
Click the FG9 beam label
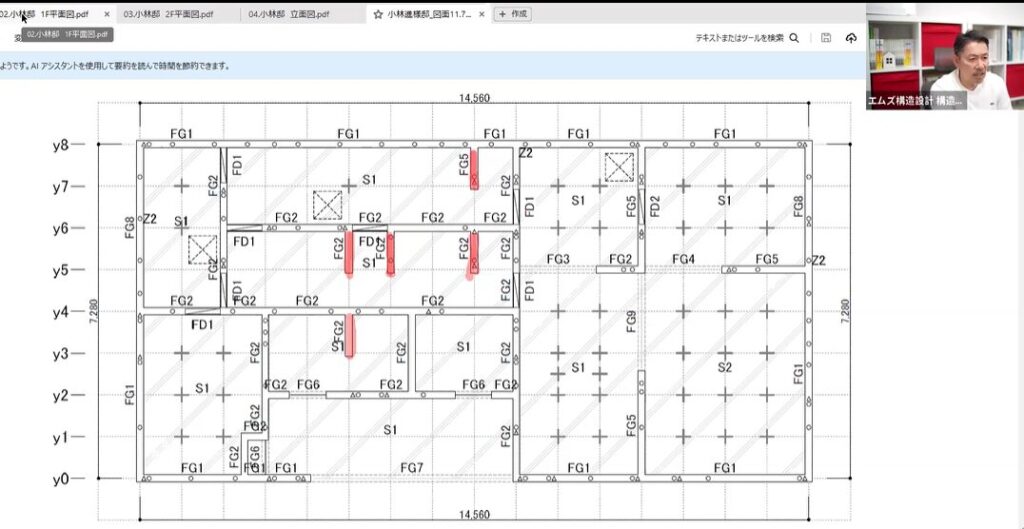[x=631, y=321]
